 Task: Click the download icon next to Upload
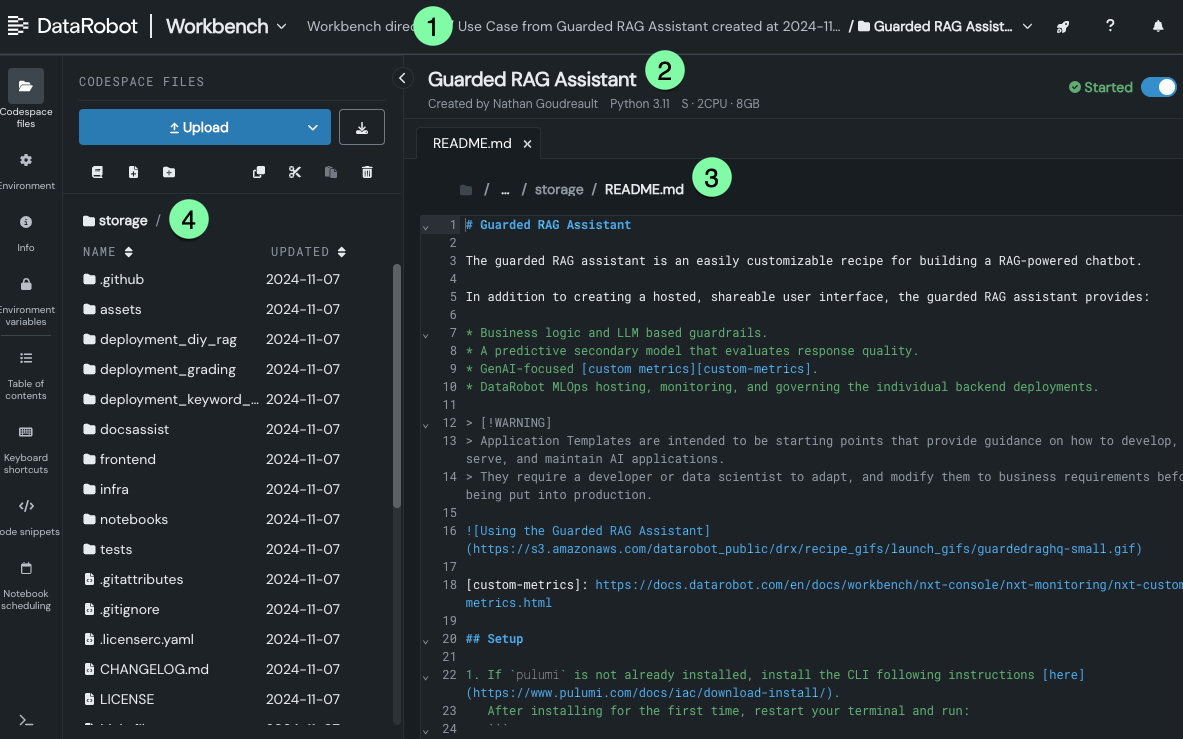tap(362, 127)
